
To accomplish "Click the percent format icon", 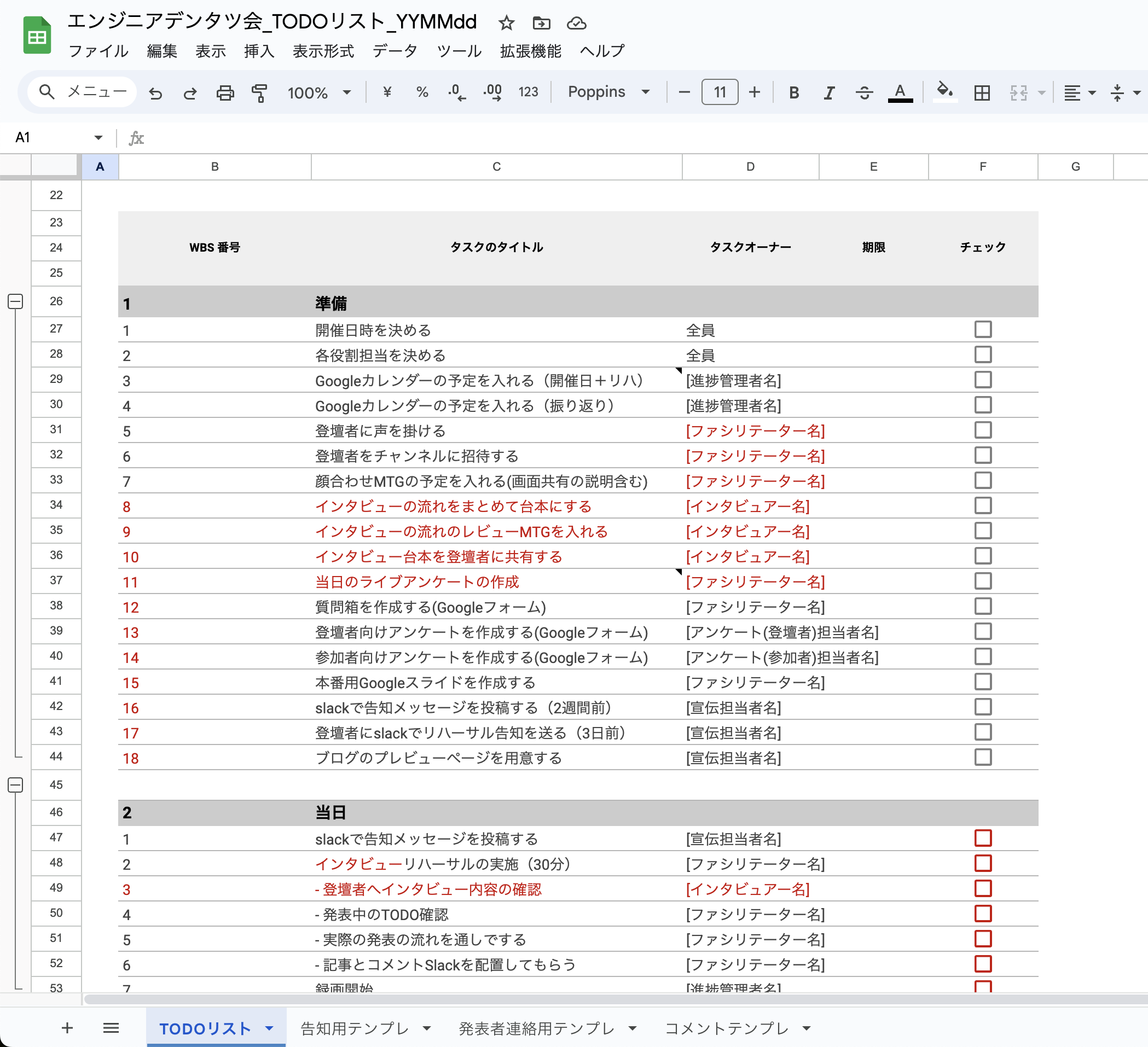I will click(x=421, y=92).
